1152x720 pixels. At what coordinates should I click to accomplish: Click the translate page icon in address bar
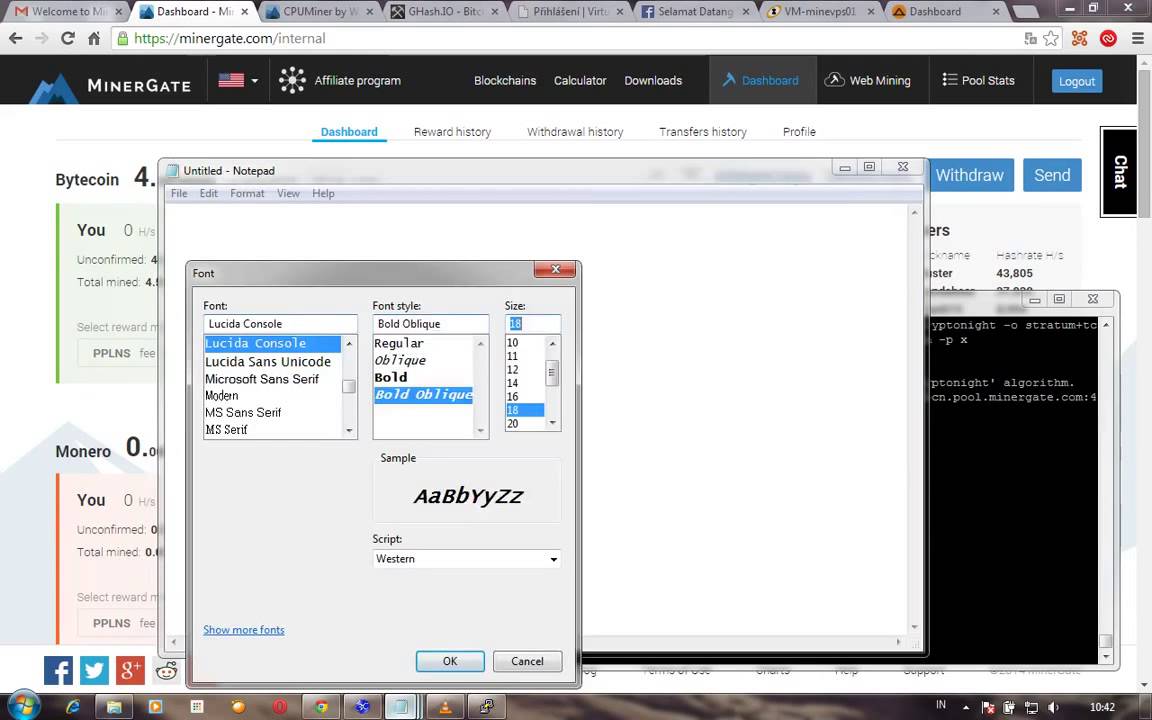pos(1031,38)
